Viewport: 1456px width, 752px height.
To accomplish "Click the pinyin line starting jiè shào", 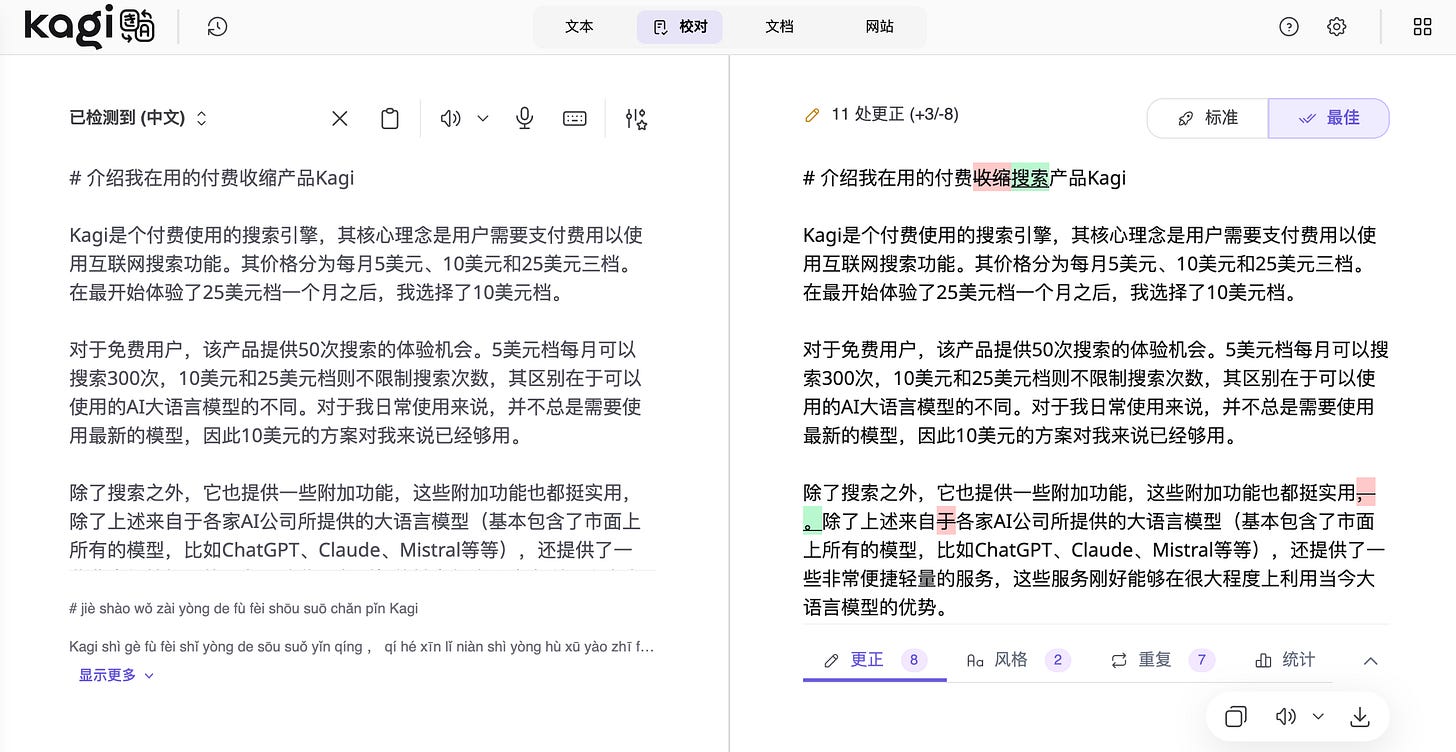I will click(244, 608).
